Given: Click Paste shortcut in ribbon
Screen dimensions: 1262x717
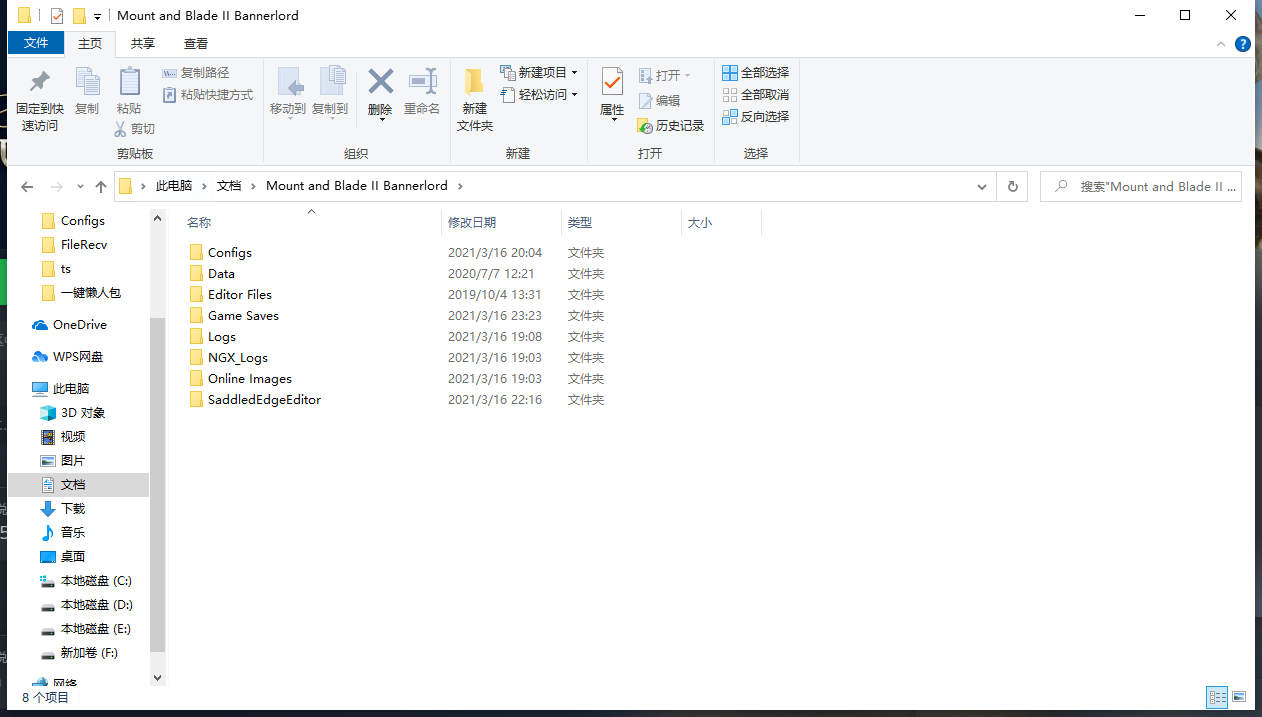Looking at the screenshot, I should 207,95.
